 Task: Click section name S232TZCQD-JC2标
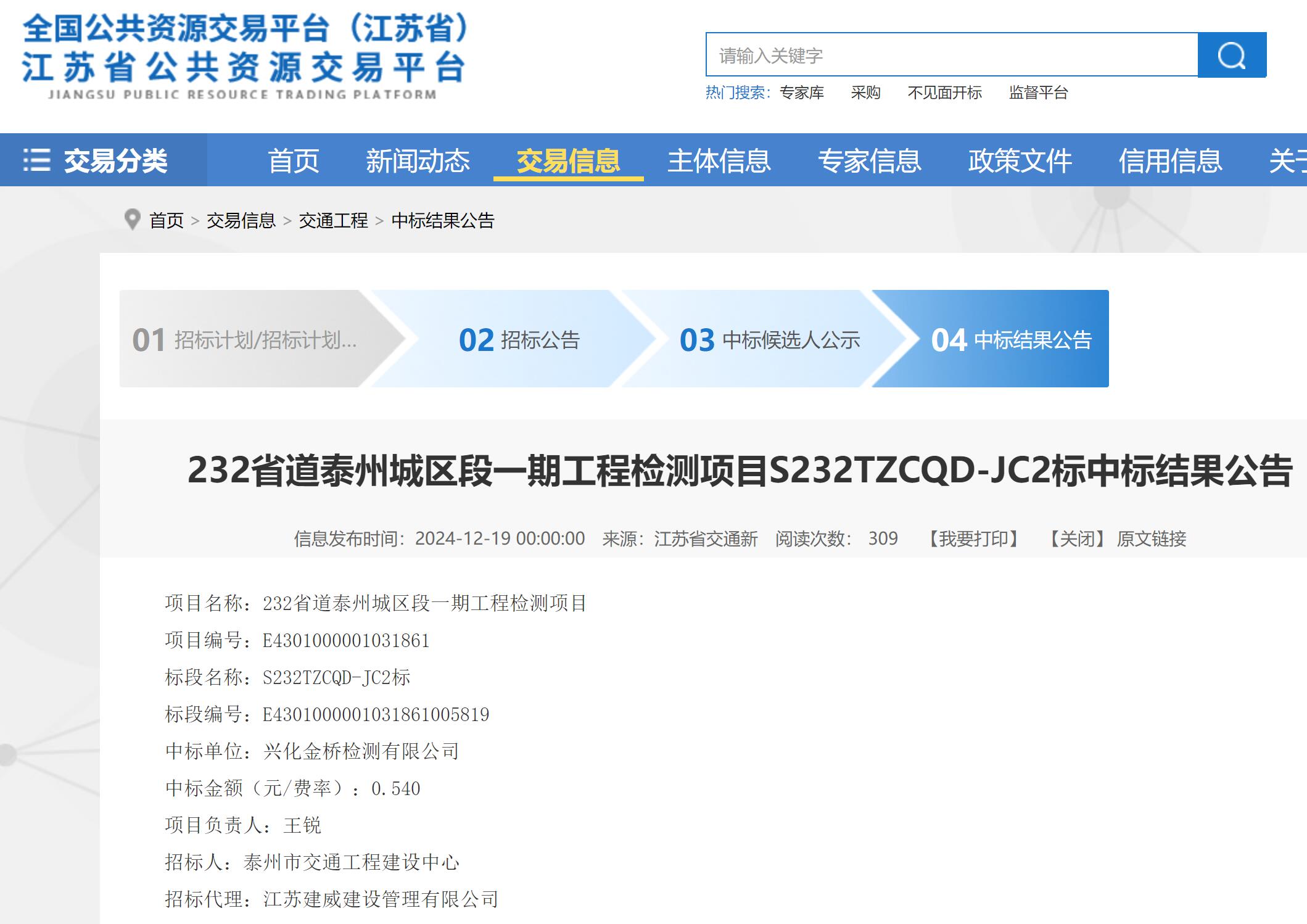pos(336,677)
